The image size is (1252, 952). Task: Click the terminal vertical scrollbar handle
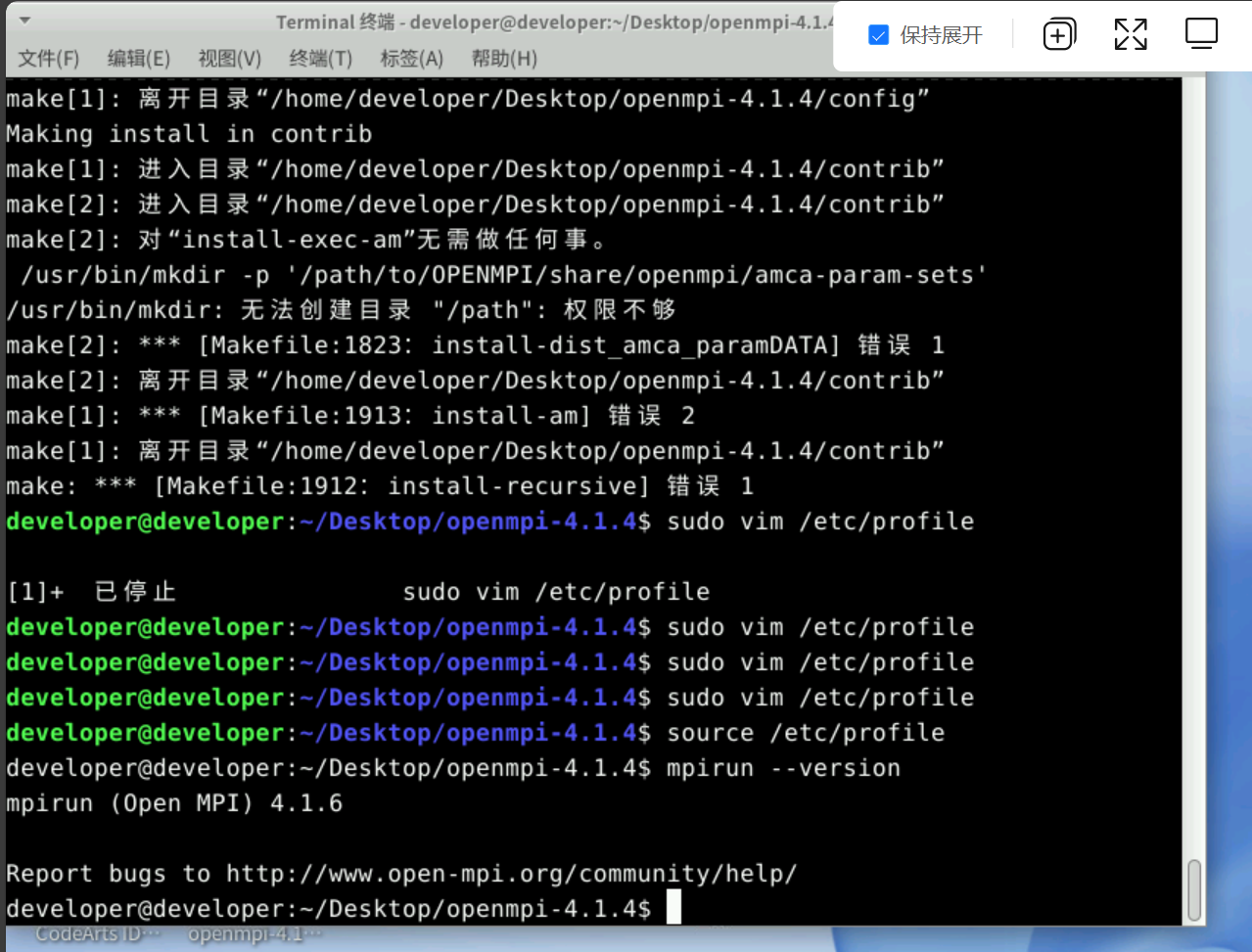[1194, 890]
